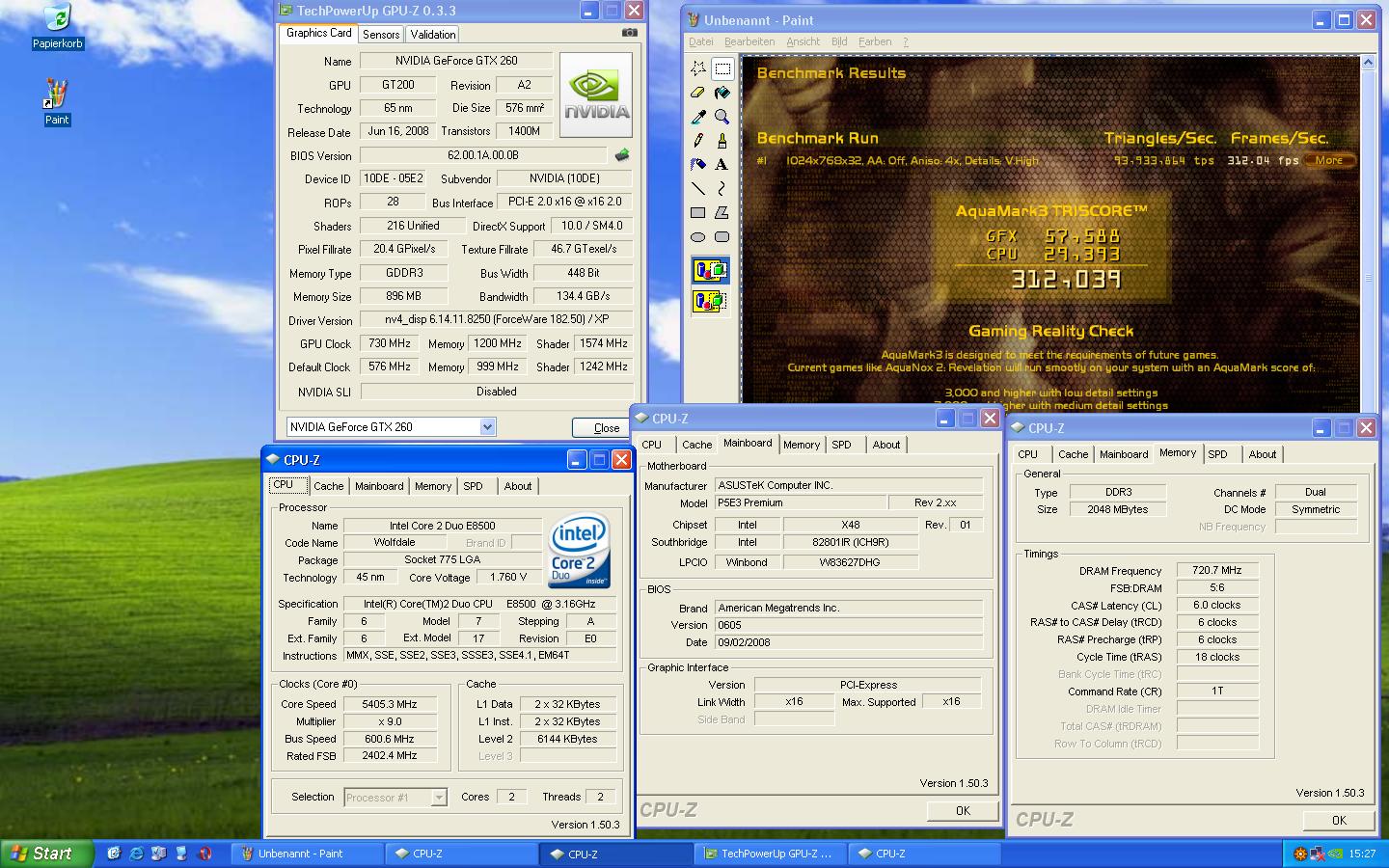
Task: Choose the Brush tool in Paint
Action: [x=722, y=141]
